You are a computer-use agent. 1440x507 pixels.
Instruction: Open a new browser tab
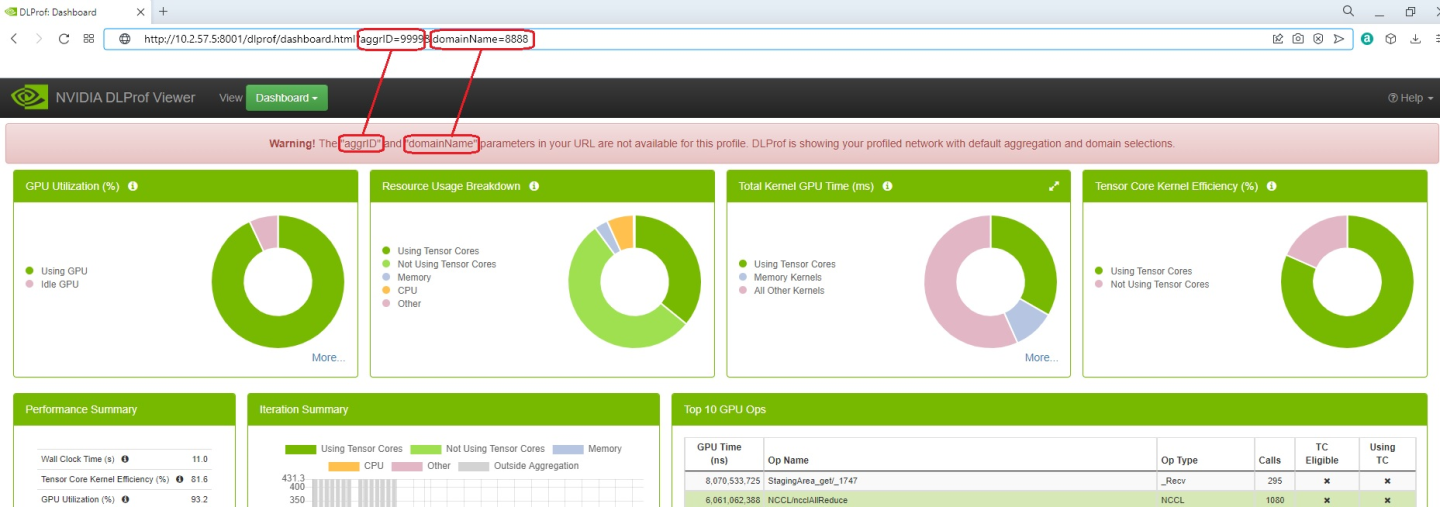[163, 11]
